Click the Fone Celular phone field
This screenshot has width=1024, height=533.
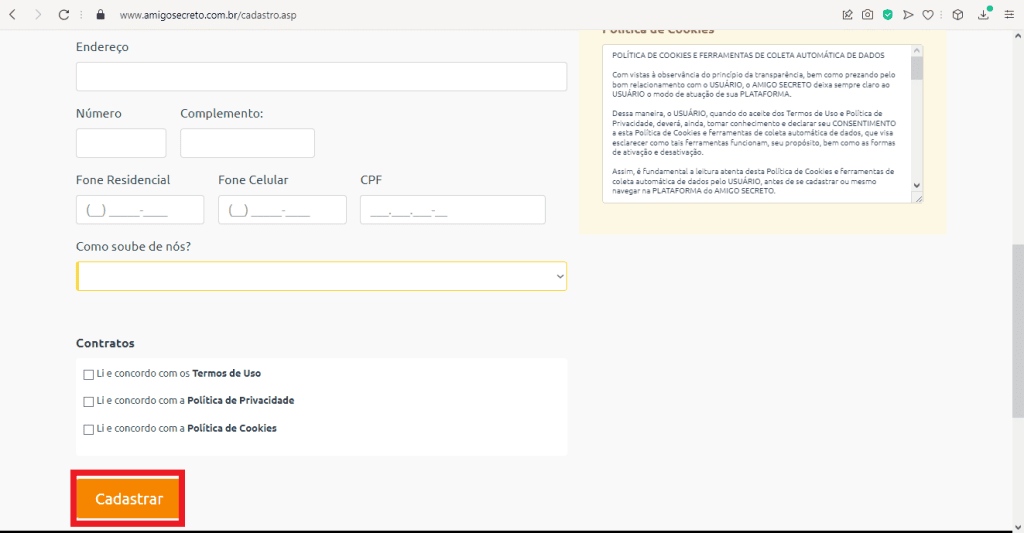282,210
